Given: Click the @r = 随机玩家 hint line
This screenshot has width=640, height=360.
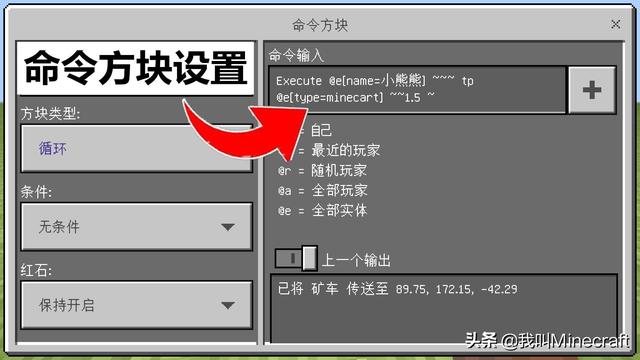Looking at the screenshot, I should click(322, 170).
